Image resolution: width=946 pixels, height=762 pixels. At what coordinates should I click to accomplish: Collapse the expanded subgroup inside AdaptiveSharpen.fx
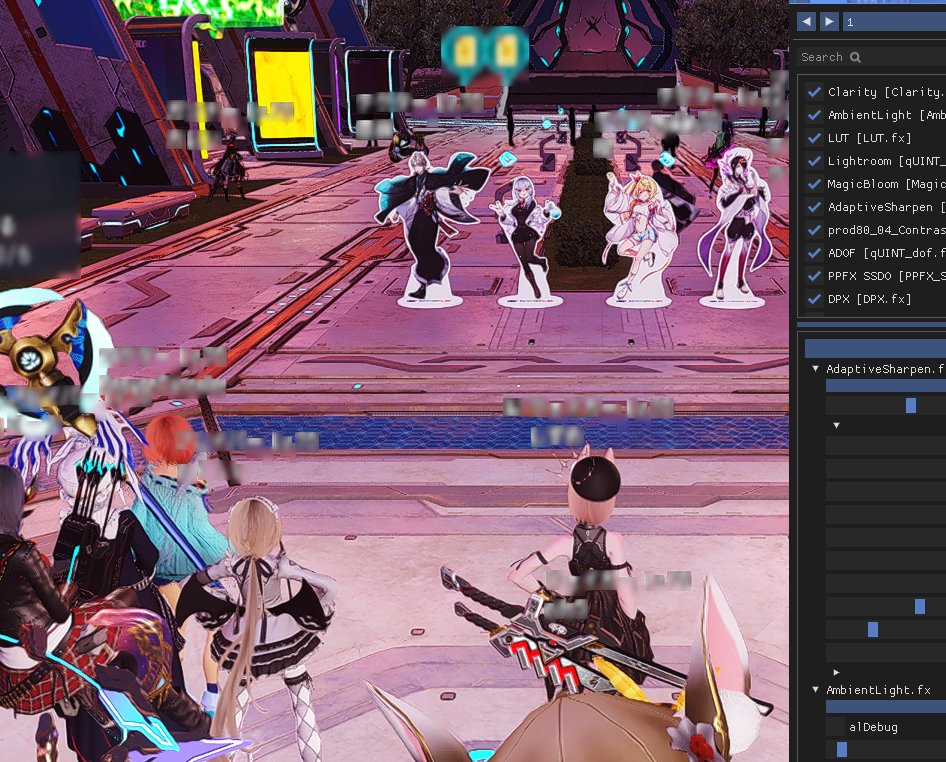pos(836,425)
